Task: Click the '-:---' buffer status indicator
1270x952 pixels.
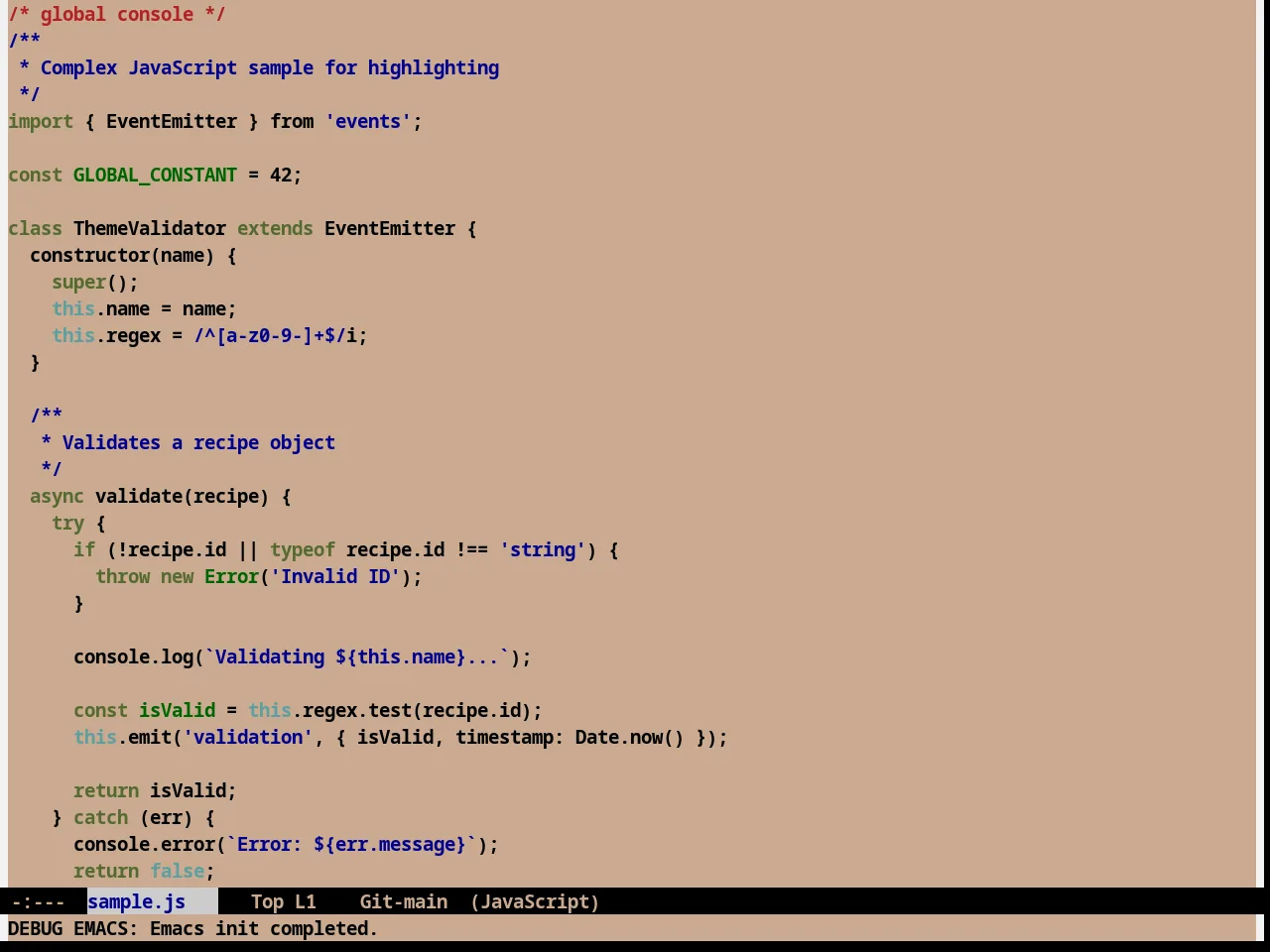Action: 38,901
